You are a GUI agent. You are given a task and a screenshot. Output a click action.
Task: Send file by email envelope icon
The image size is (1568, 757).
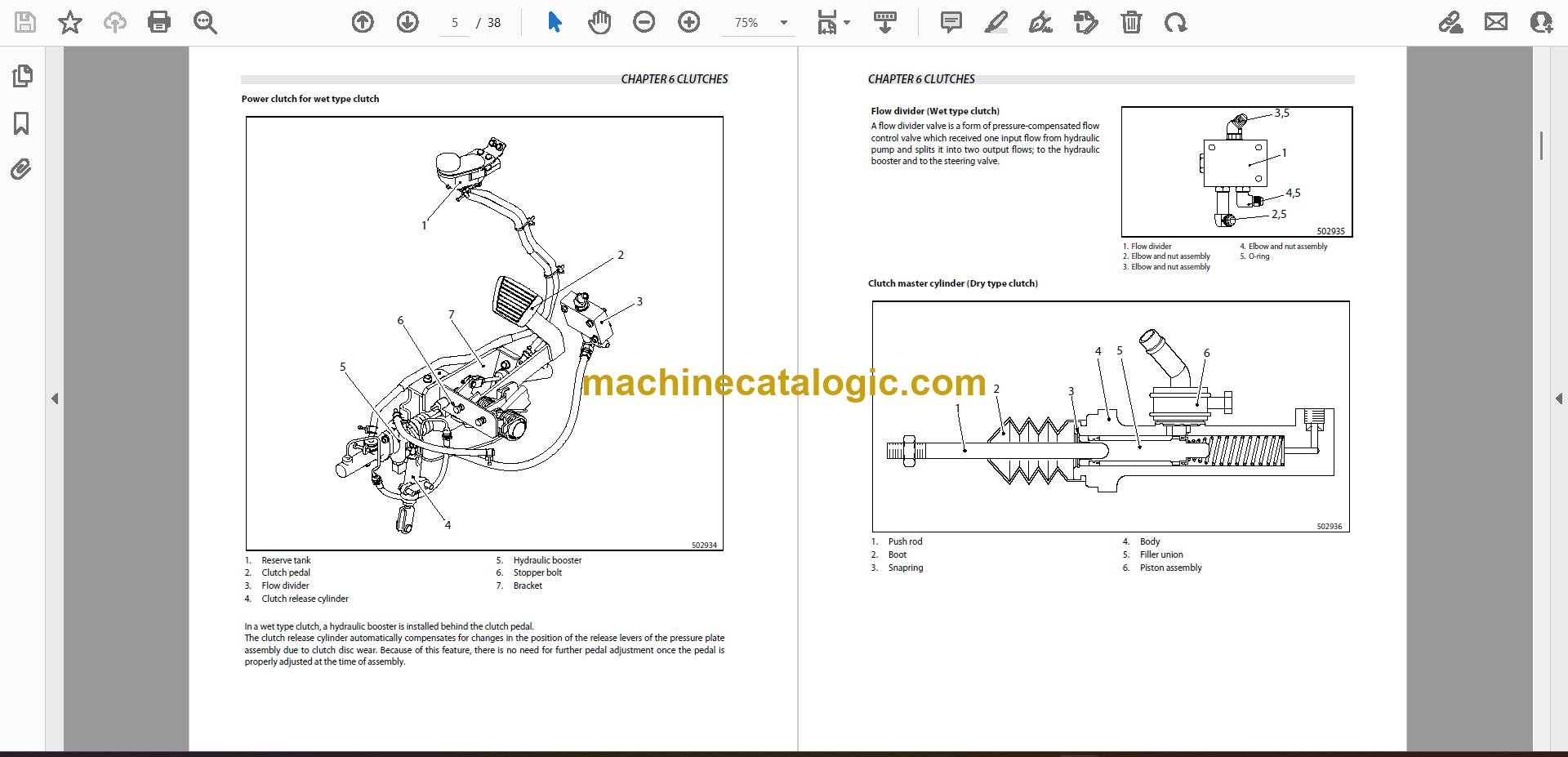[x=1496, y=22]
